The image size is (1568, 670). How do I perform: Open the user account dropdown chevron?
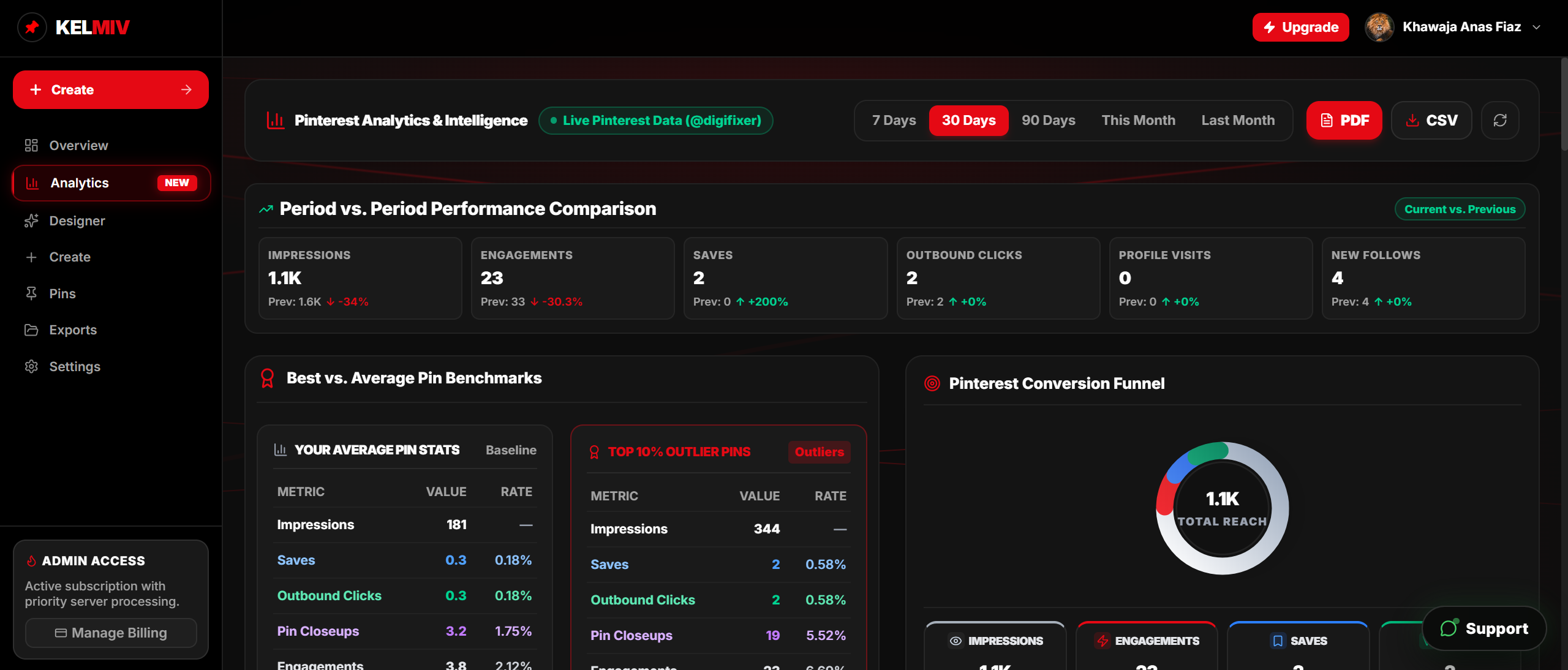click(x=1536, y=27)
